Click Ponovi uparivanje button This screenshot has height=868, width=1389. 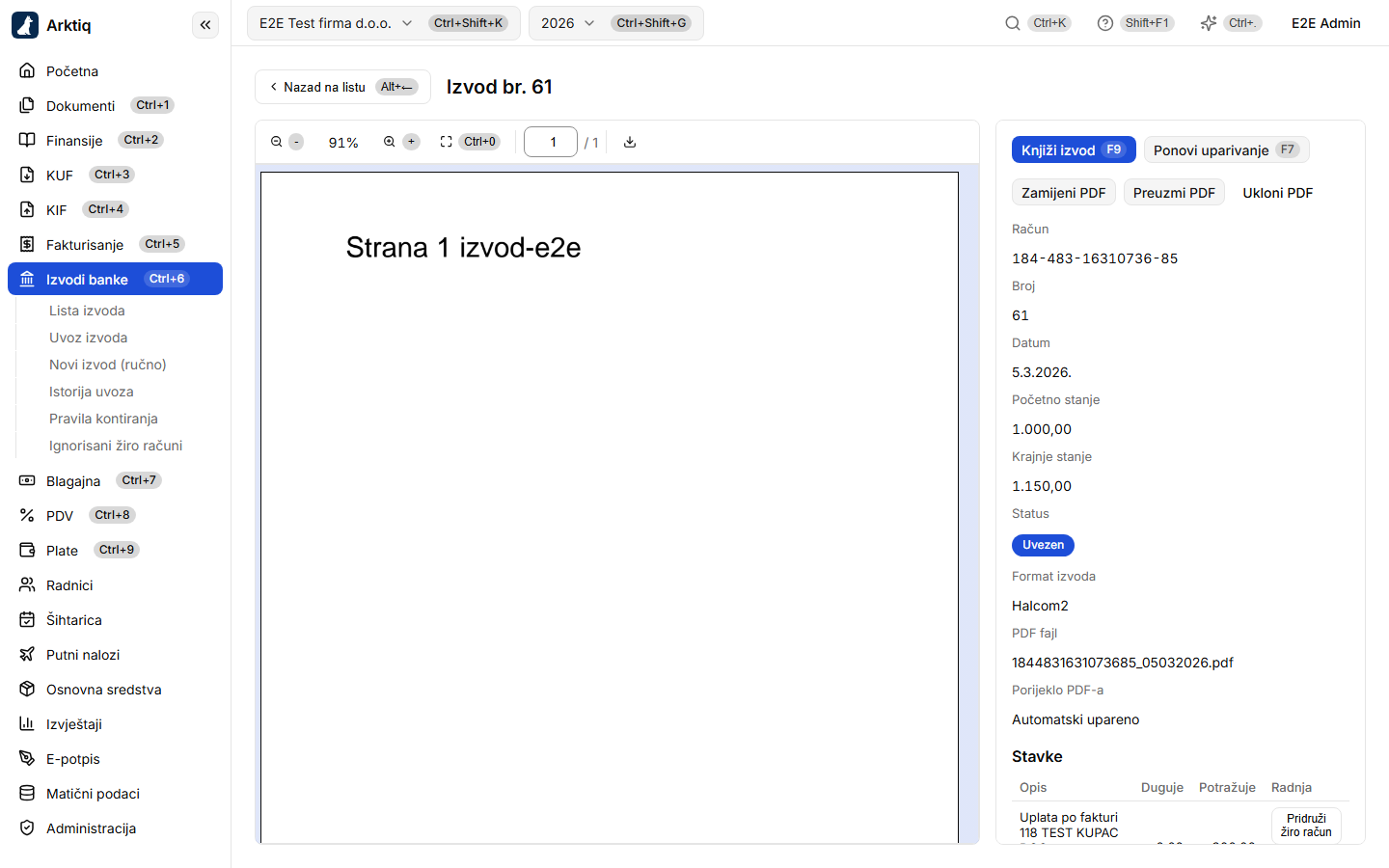[x=1227, y=149]
